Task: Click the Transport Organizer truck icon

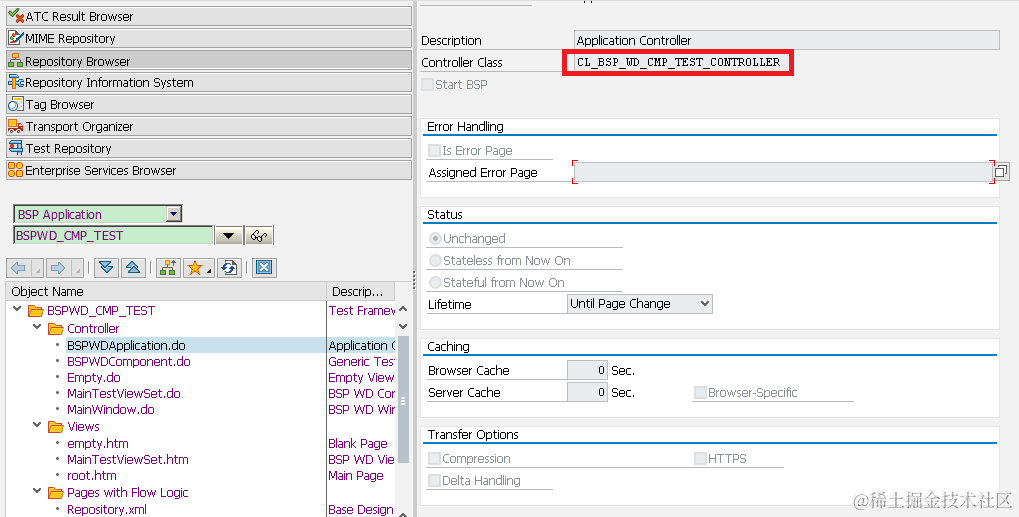Action: 16,126
